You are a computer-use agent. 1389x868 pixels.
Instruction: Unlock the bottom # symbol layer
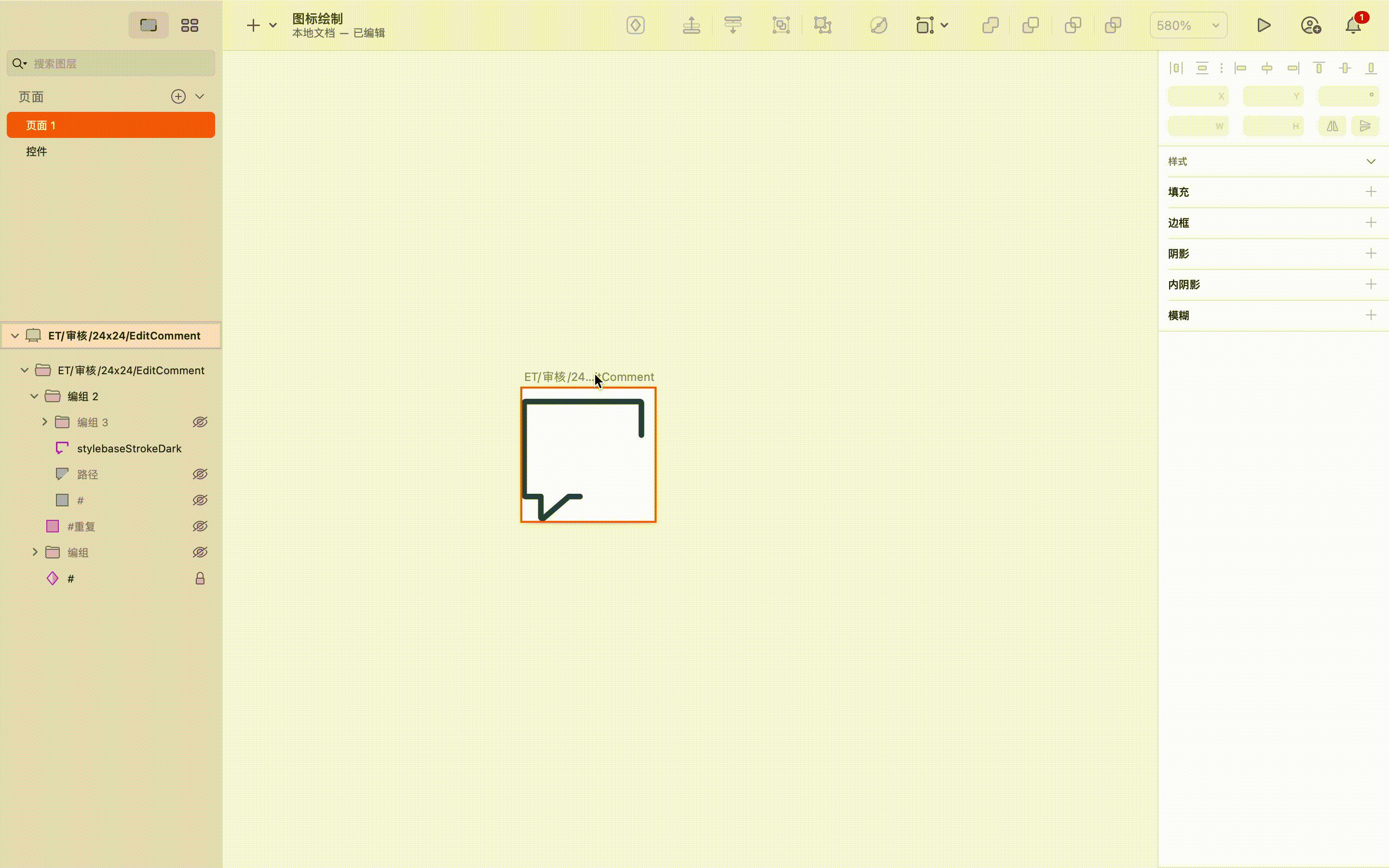(x=200, y=579)
